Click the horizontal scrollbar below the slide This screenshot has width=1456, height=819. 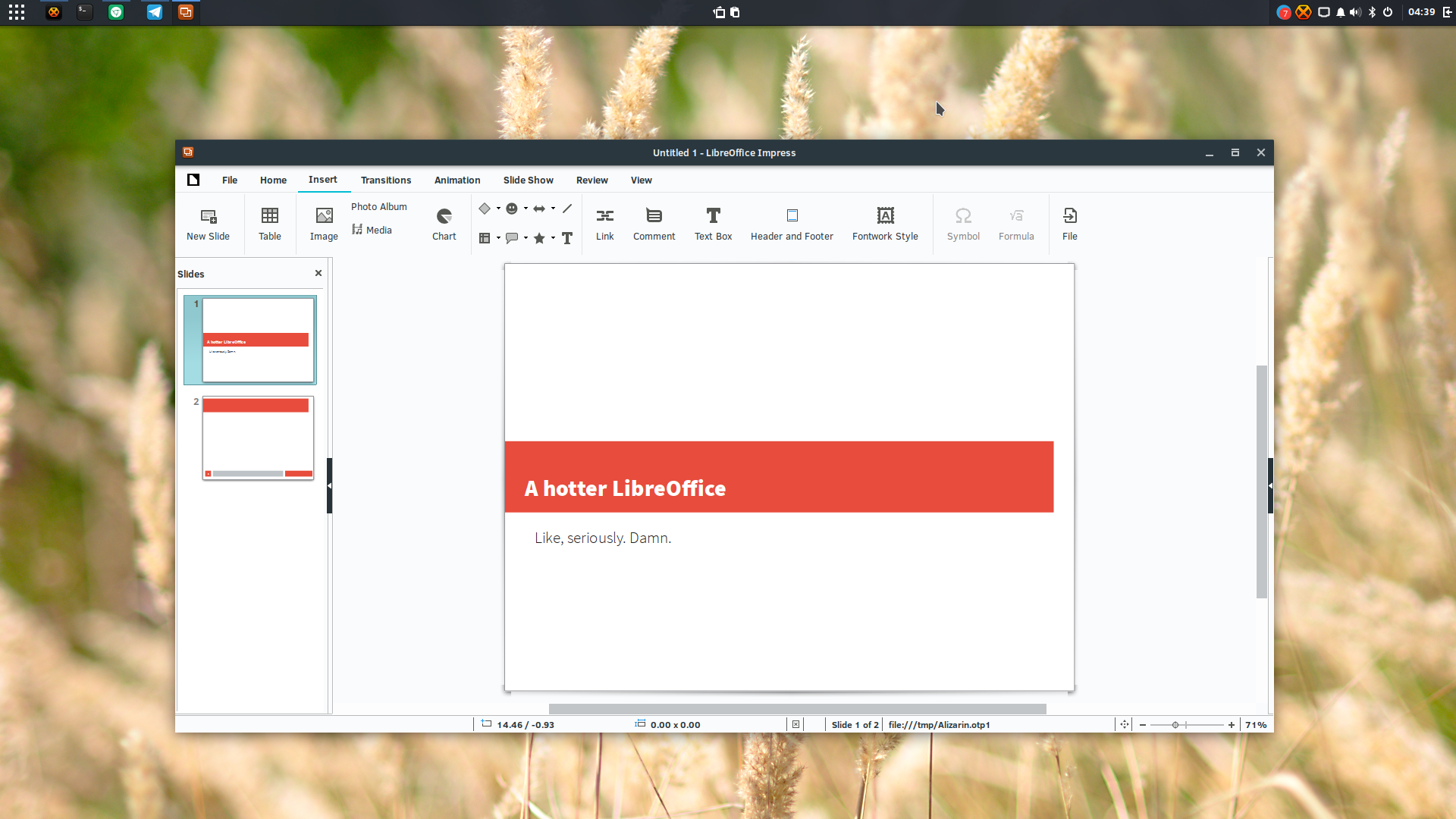[798, 709]
